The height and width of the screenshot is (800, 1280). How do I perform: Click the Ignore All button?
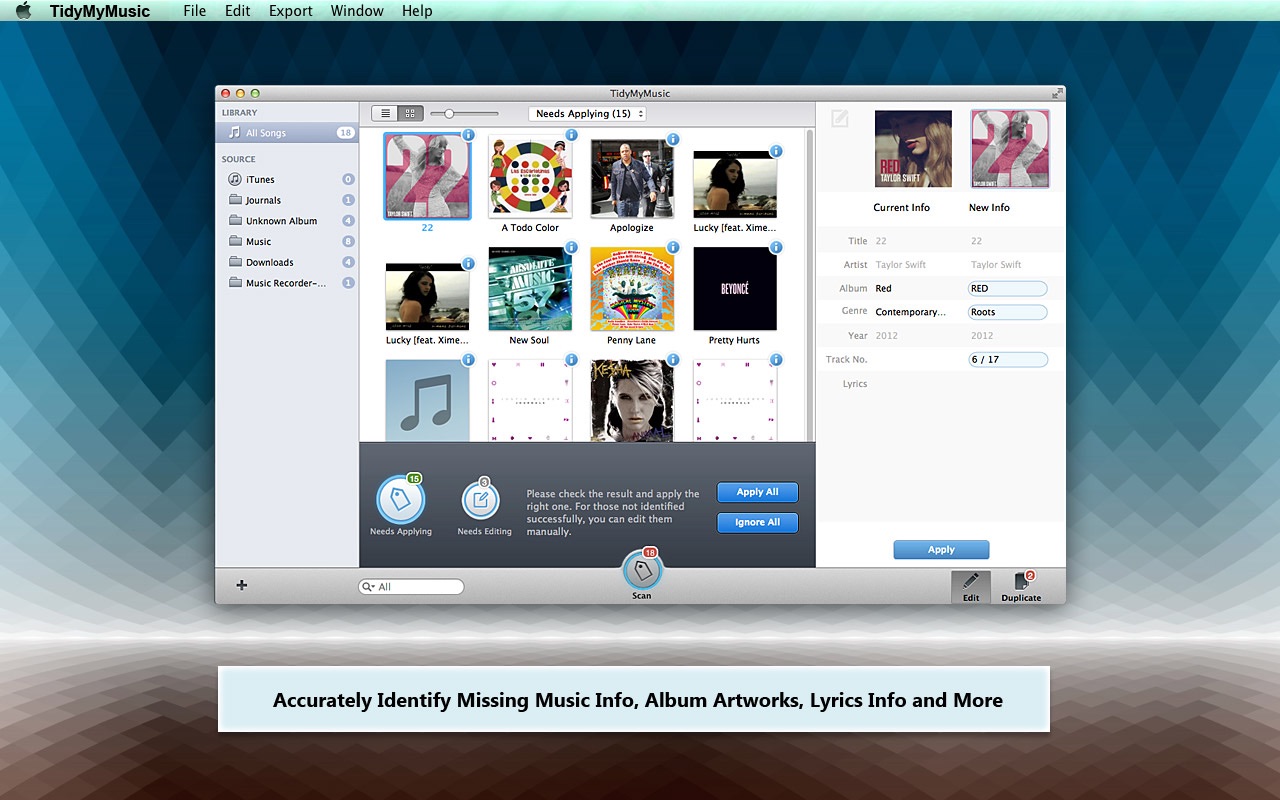point(757,522)
